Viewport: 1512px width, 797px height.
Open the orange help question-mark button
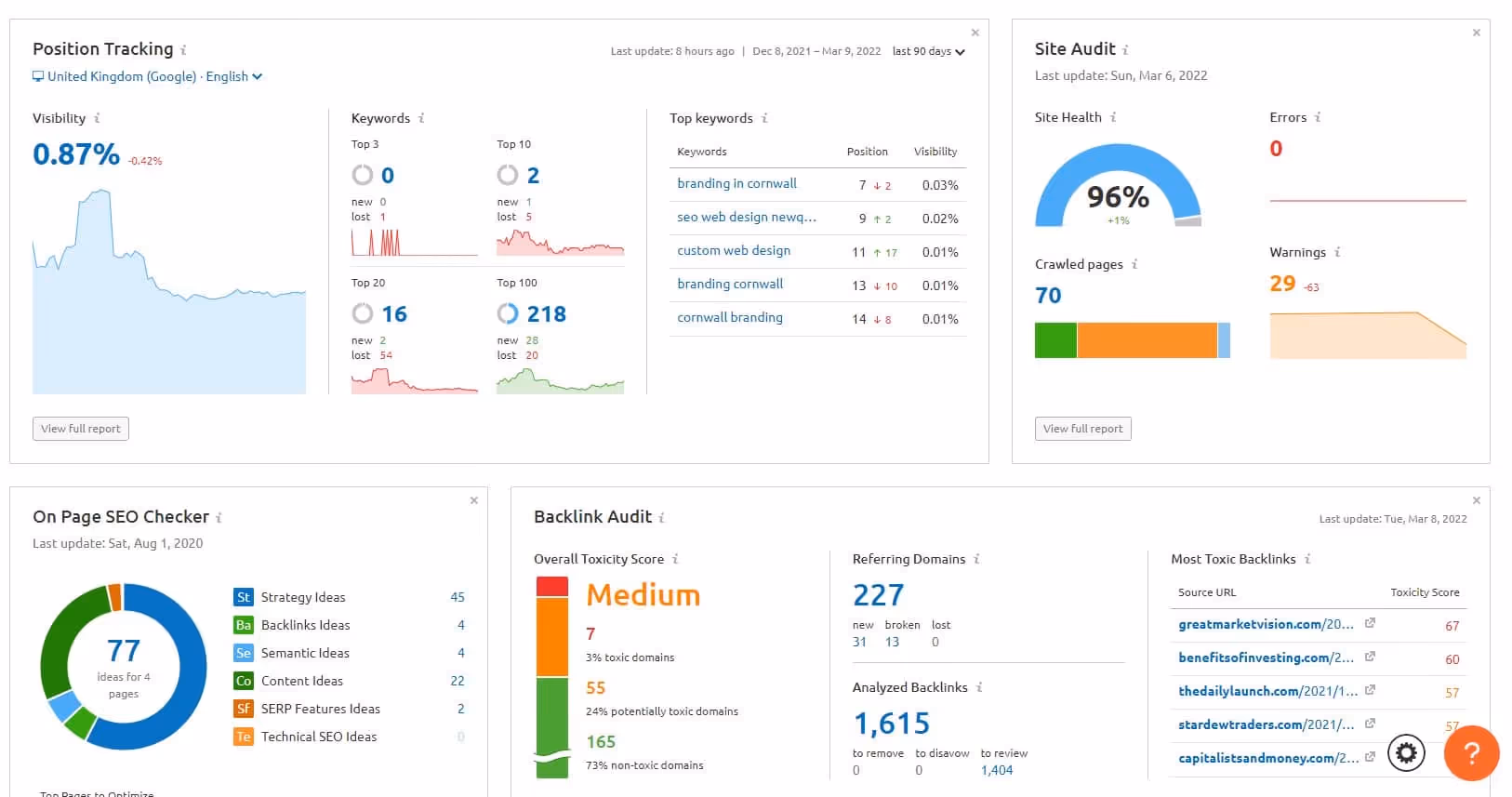(1471, 752)
